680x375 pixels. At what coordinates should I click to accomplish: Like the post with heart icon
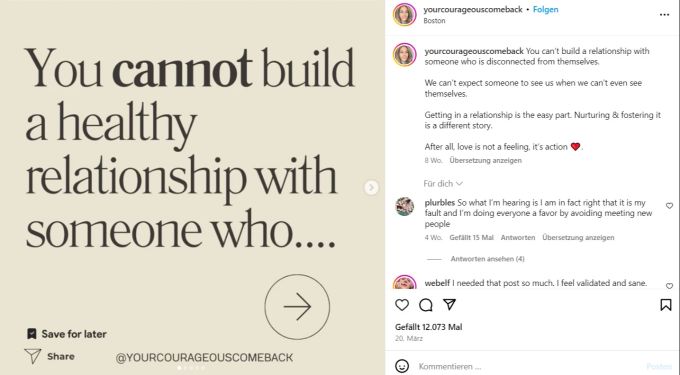click(x=402, y=305)
